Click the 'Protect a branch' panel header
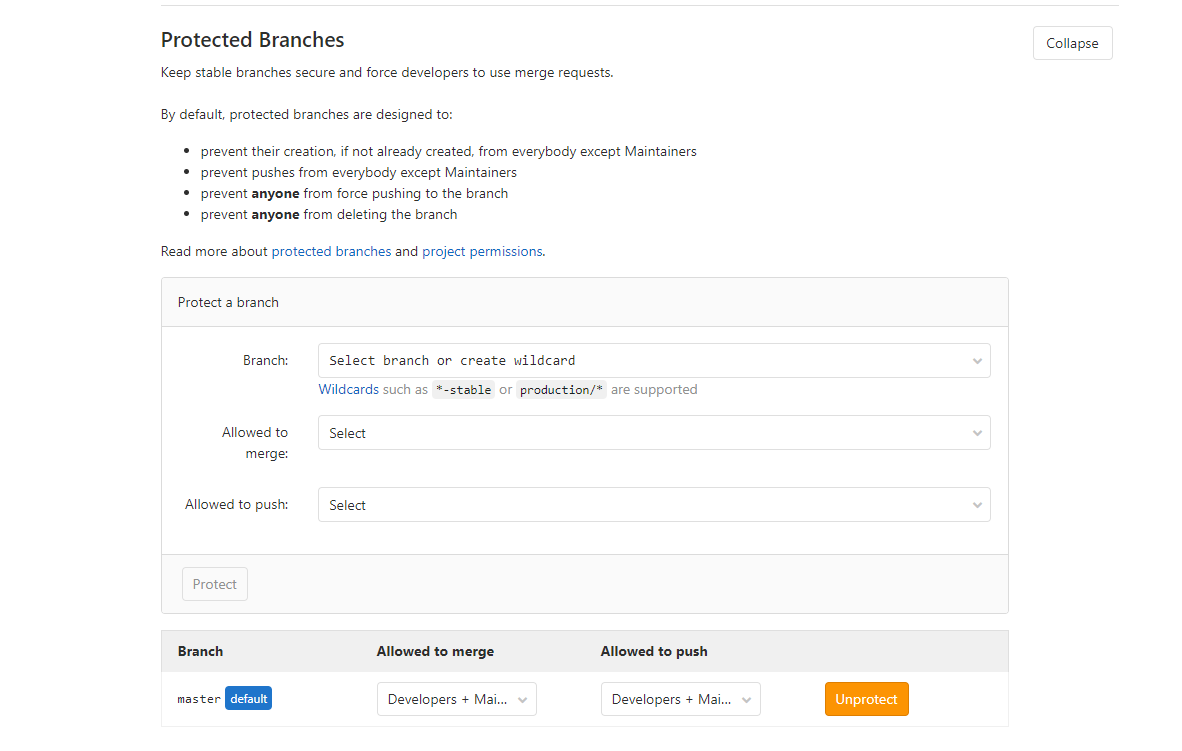The height and width of the screenshot is (751, 1182). 228,302
